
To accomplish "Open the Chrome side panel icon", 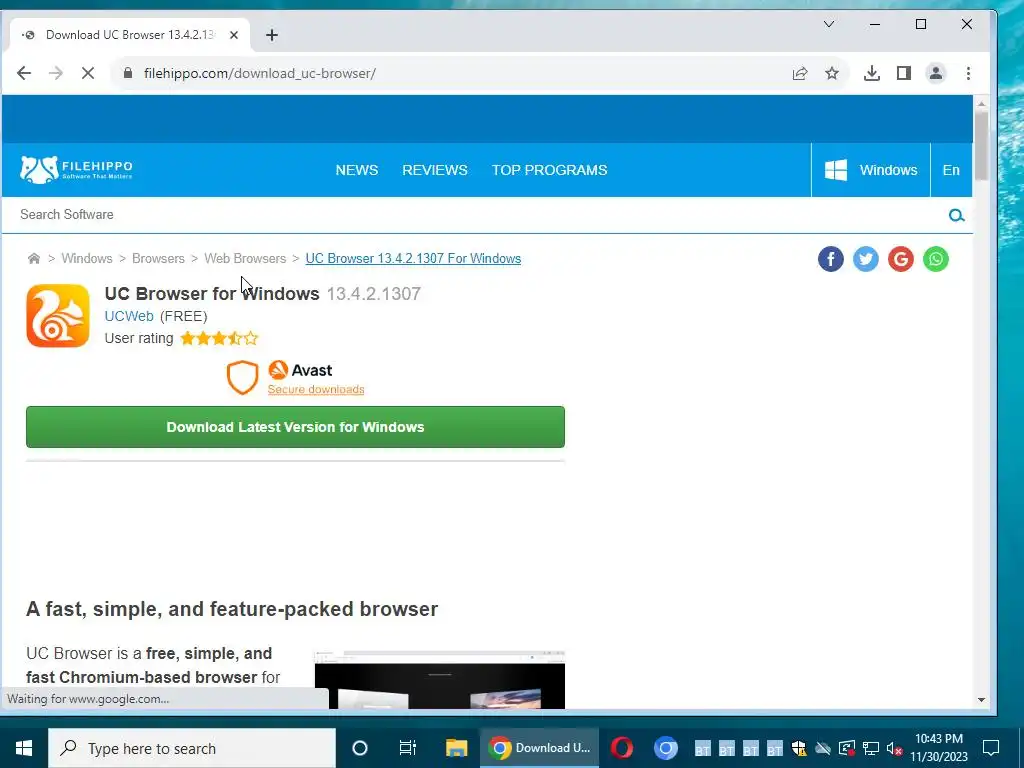I will [x=903, y=73].
